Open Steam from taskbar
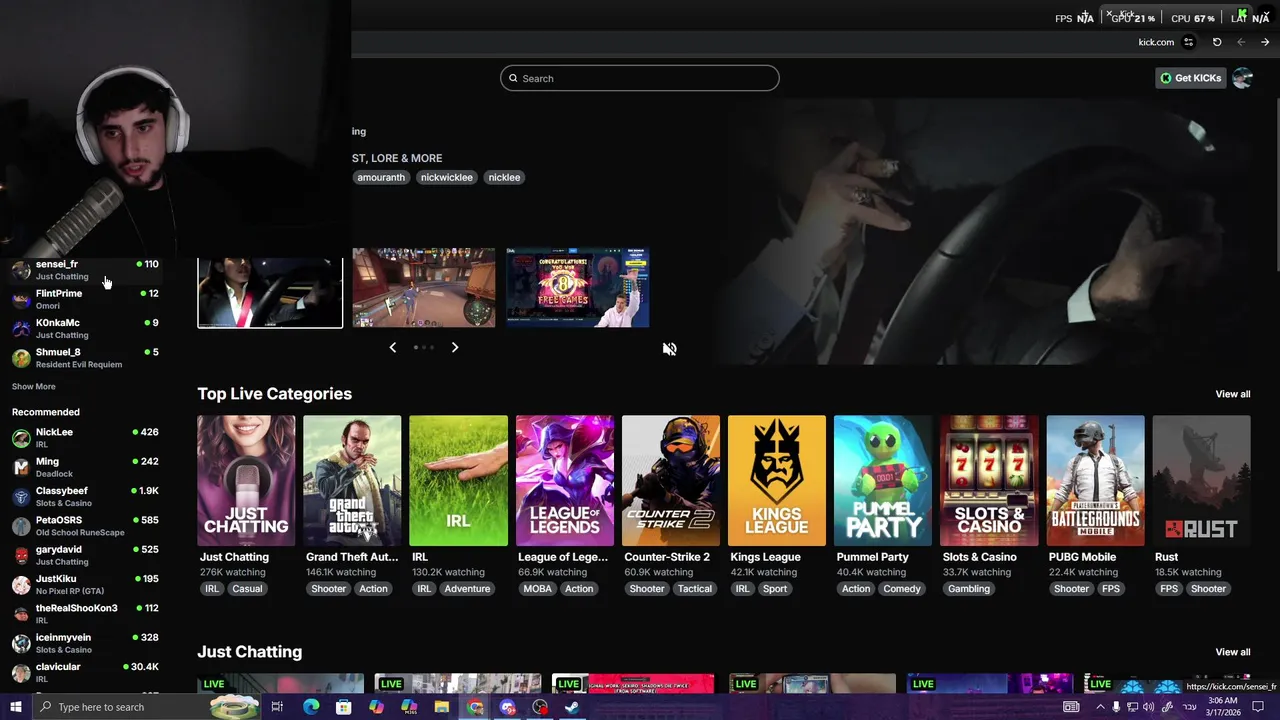This screenshot has width=1280, height=720. pyautogui.click(x=572, y=707)
